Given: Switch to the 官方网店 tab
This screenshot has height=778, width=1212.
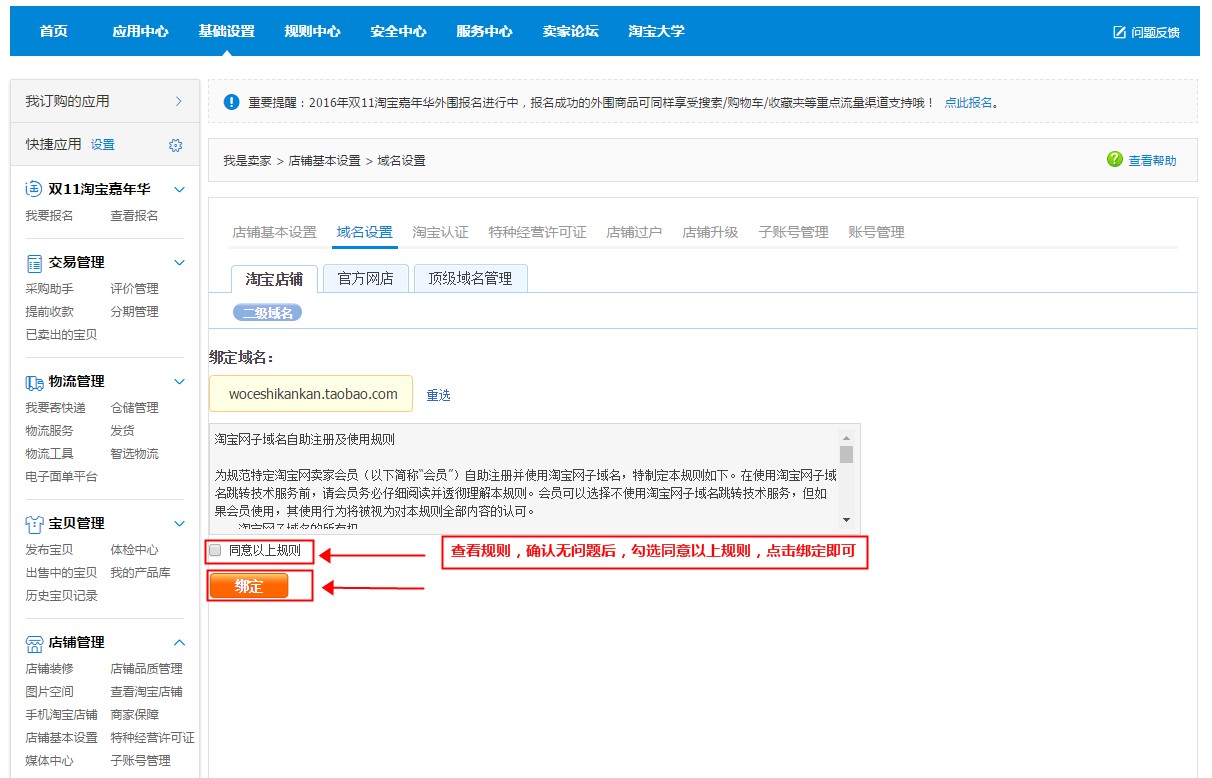Looking at the screenshot, I should [x=365, y=278].
